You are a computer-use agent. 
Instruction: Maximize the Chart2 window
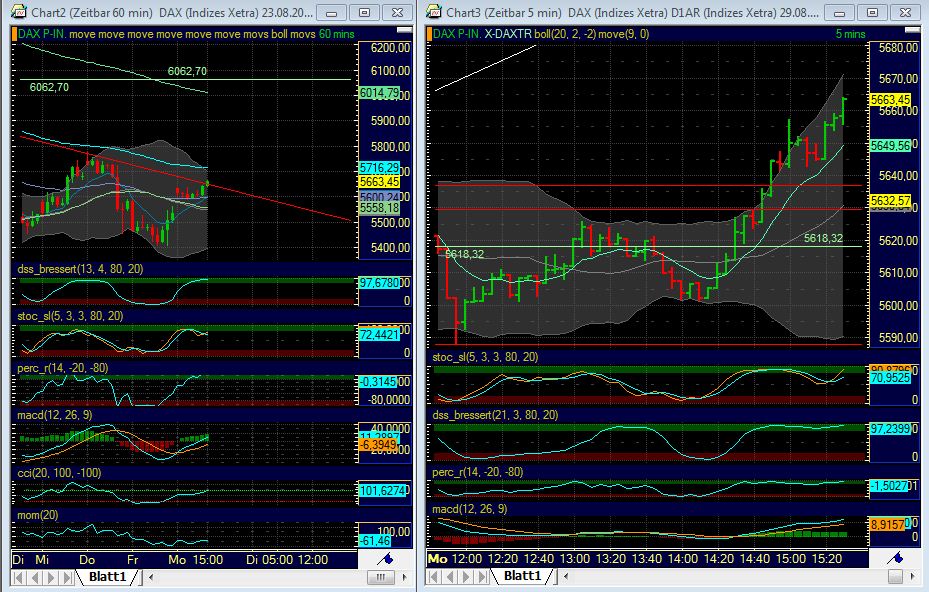click(365, 12)
